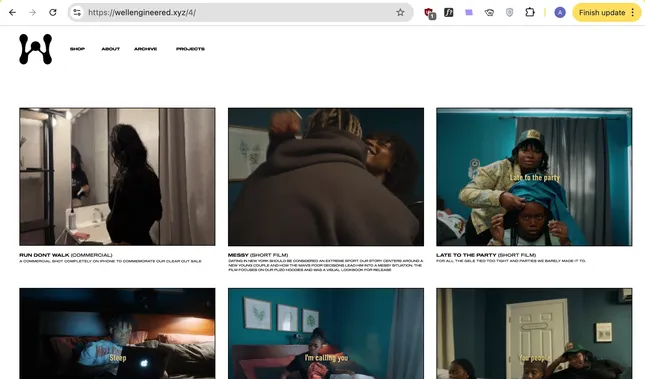
Task: Bookmark this page using the star icon
Action: pyautogui.click(x=400, y=12)
